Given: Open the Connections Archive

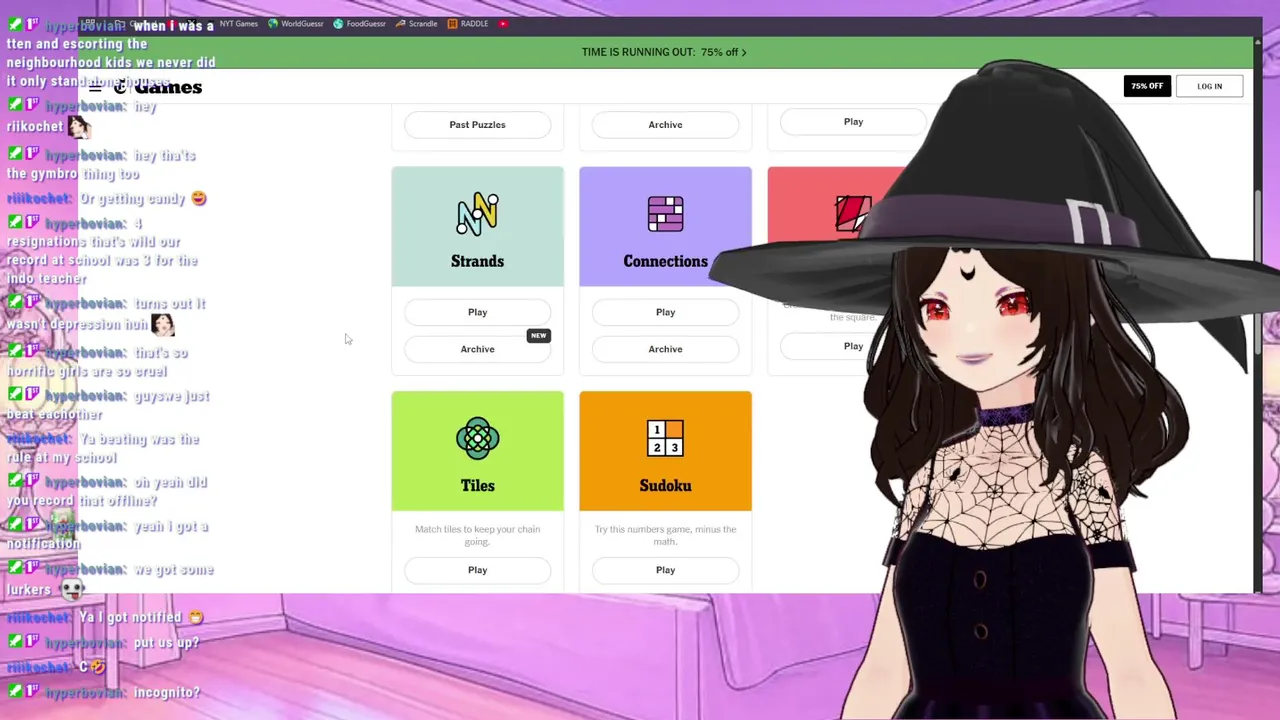Looking at the screenshot, I should 665,349.
